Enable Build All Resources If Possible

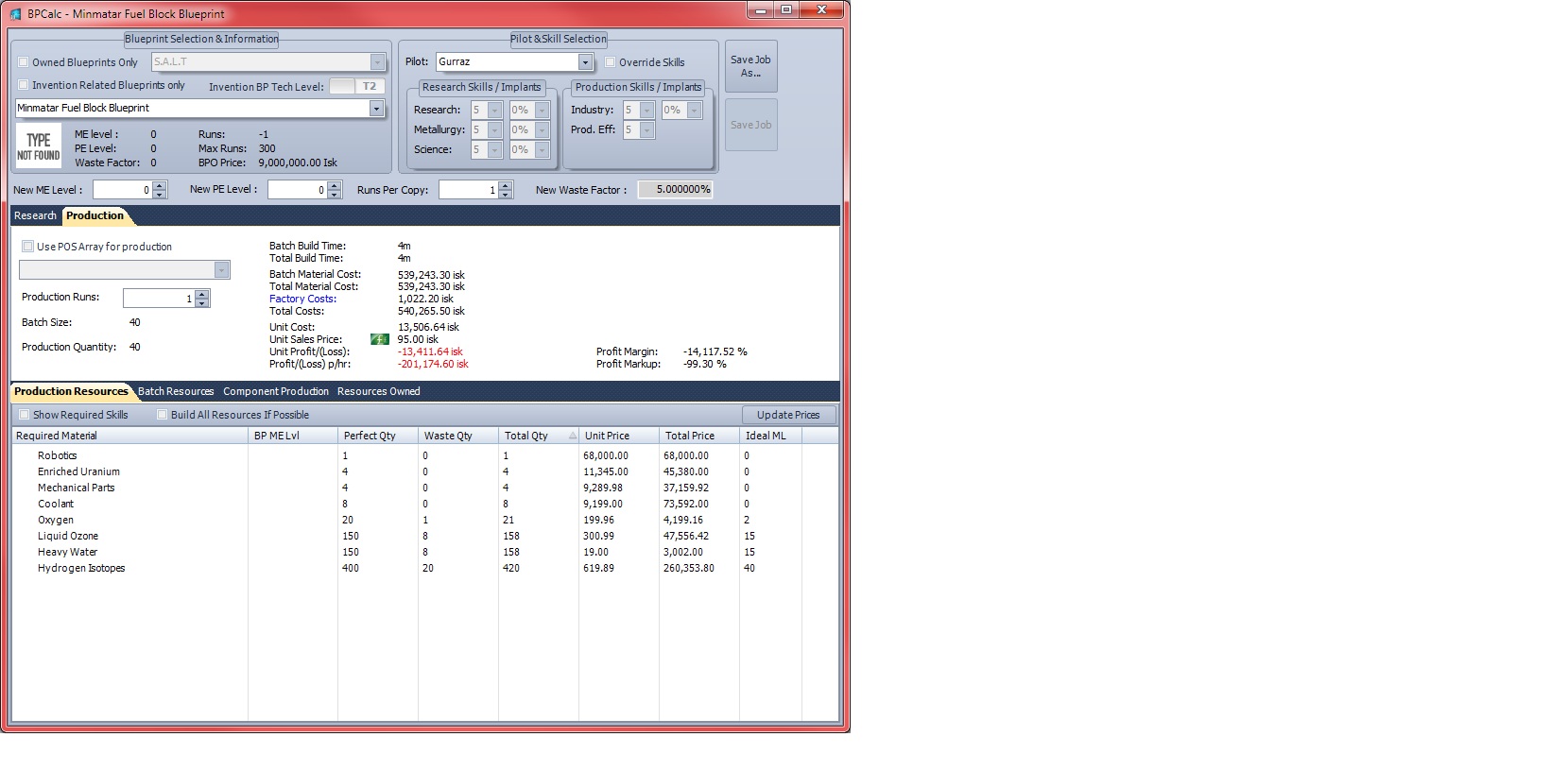[163, 415]
